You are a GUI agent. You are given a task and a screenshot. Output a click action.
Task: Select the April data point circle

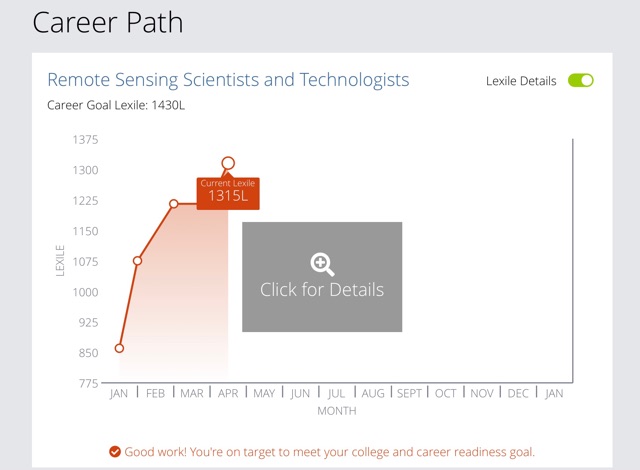228,163
